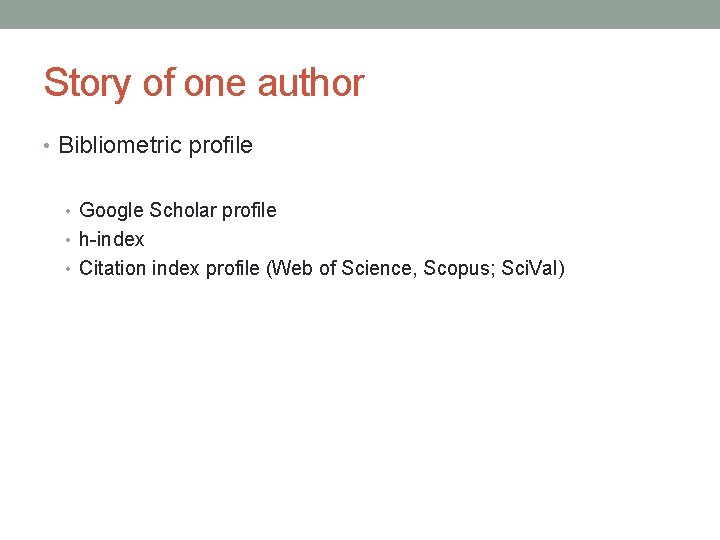Click the bullet dot before Bibliometric profile
The height and width of the screenshot is (540, 720).
pos(46,146)
